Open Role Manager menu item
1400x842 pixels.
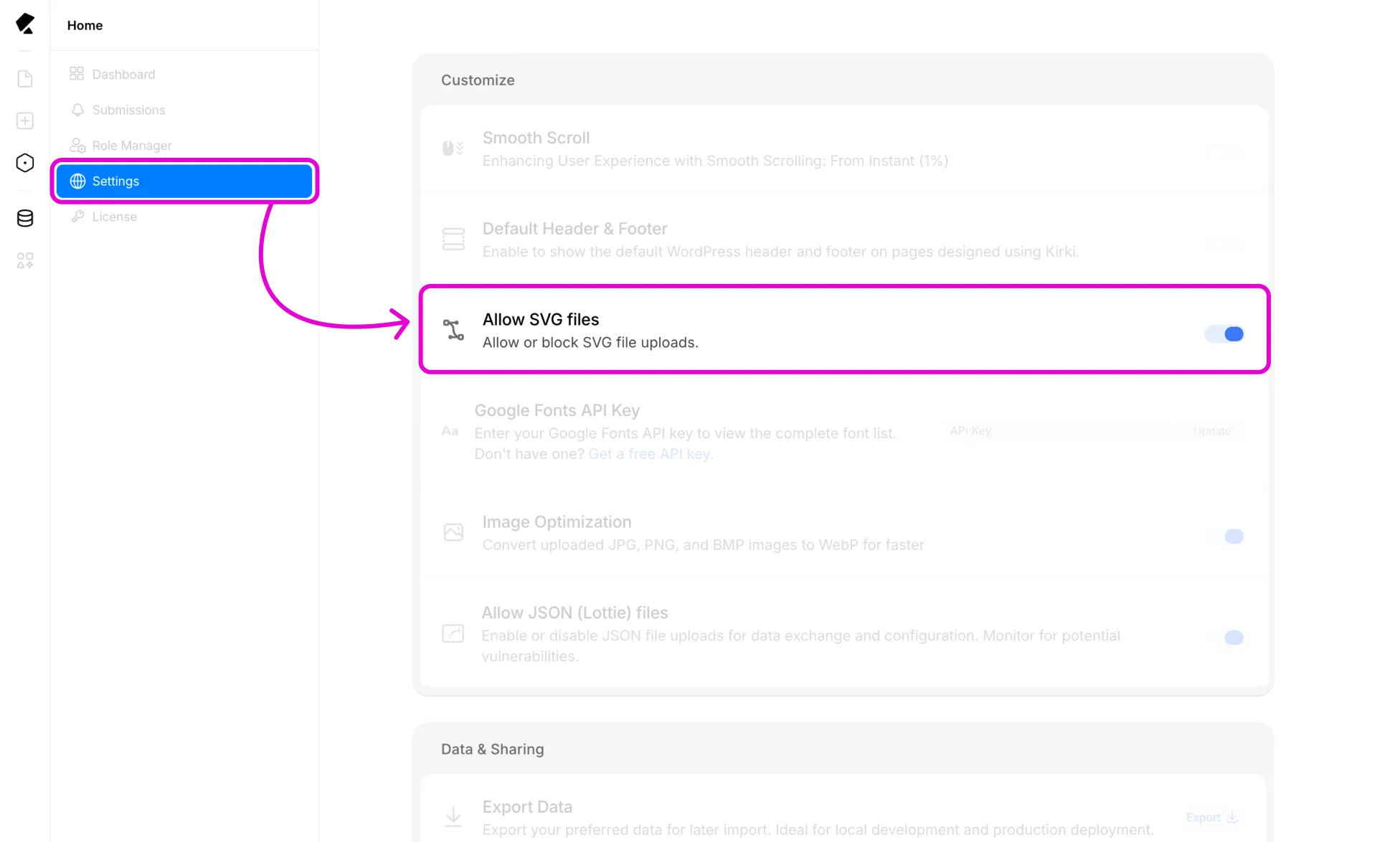pos(184,146)
